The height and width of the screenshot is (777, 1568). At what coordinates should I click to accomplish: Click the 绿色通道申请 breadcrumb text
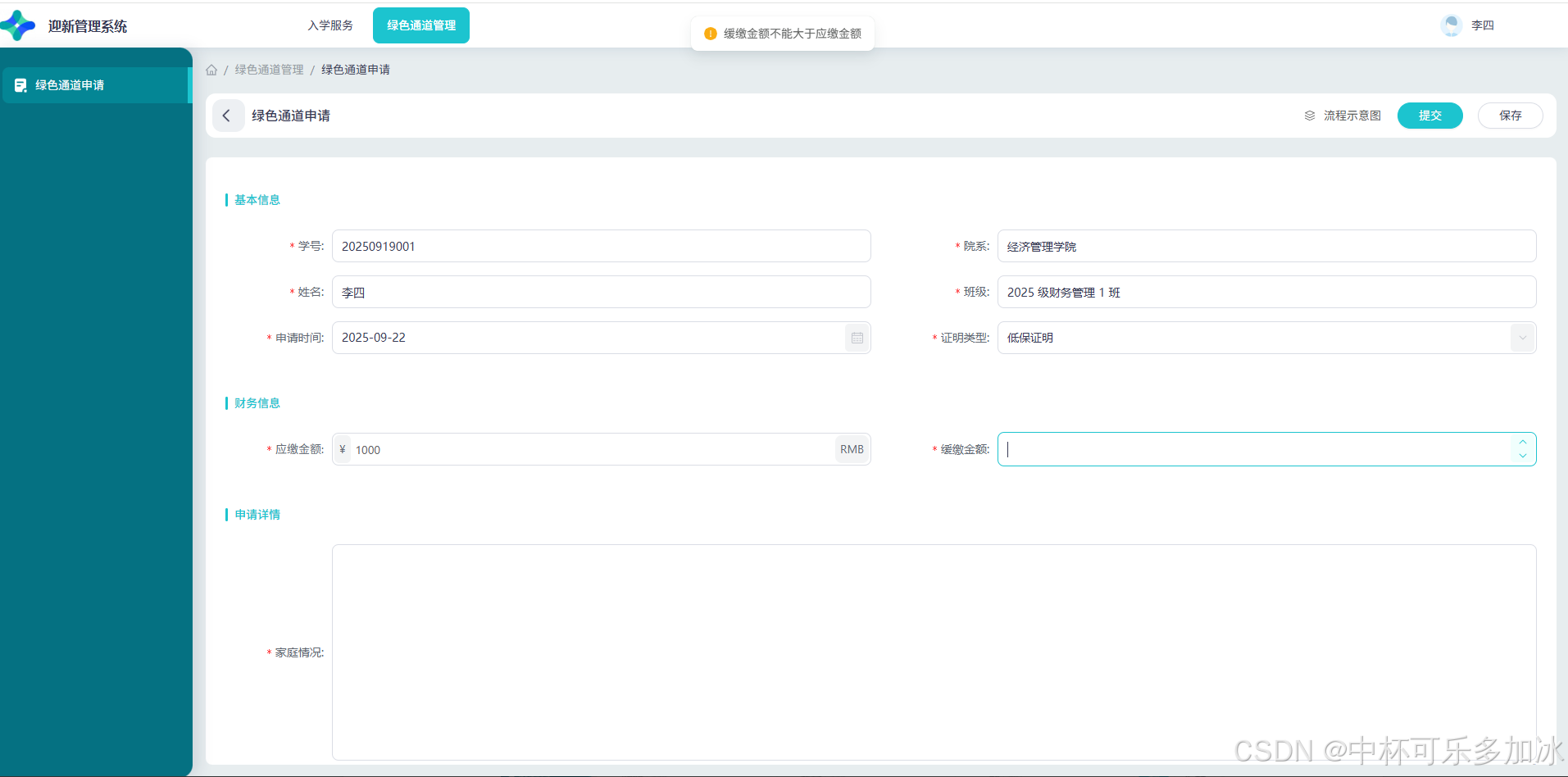click(356, 70)
